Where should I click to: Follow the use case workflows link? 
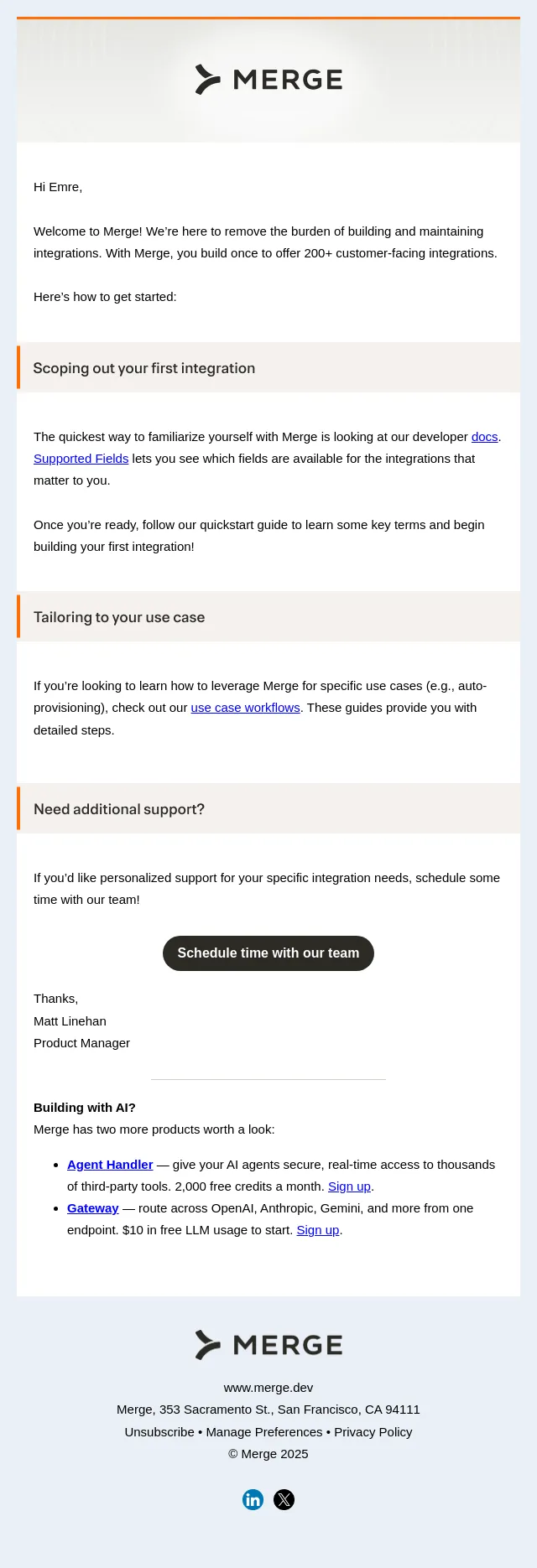[245, 708]
